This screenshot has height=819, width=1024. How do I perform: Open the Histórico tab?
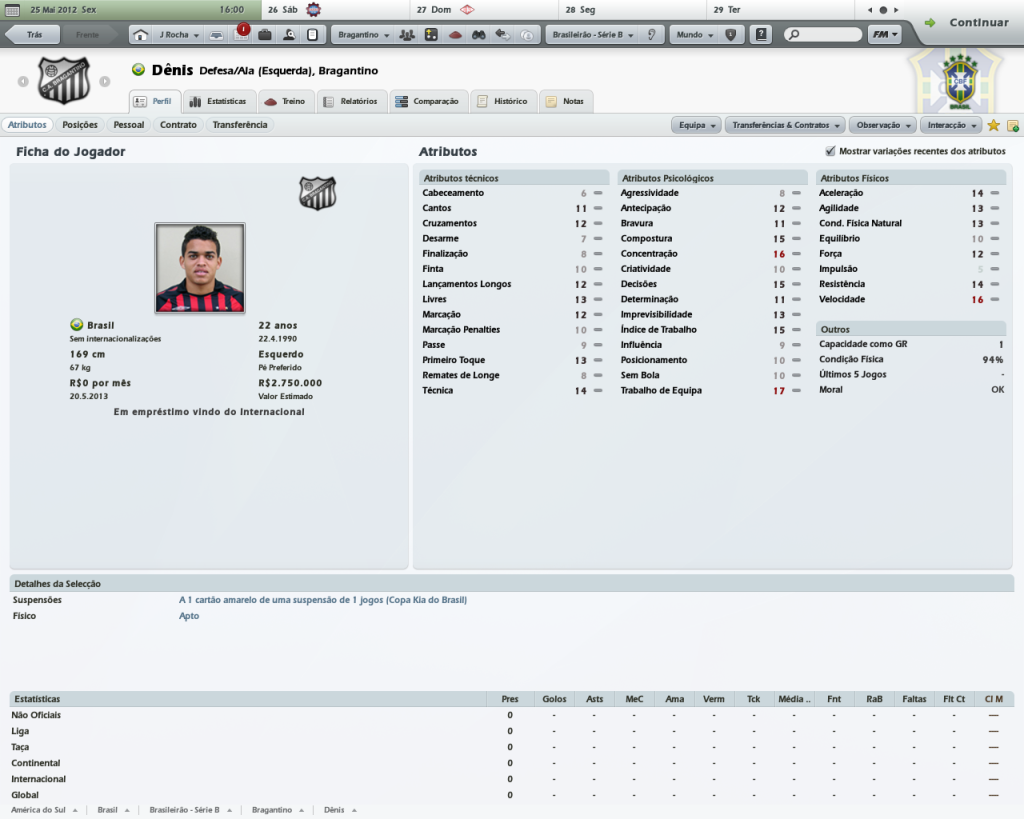(503, 101)
